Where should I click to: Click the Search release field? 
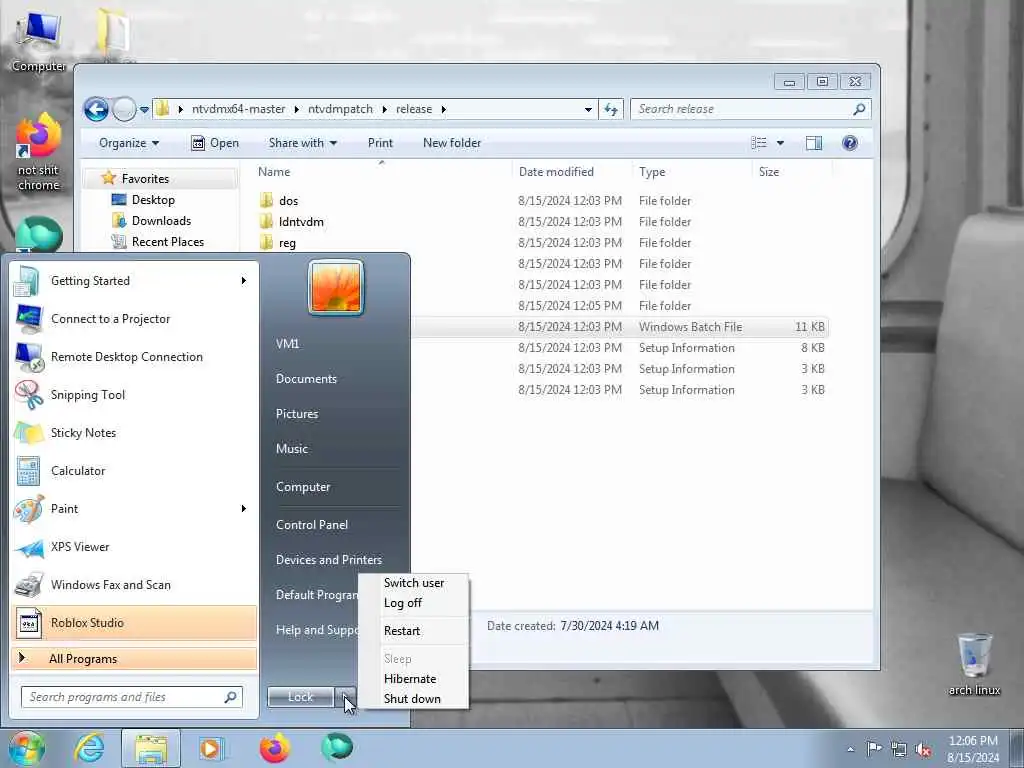750,109
